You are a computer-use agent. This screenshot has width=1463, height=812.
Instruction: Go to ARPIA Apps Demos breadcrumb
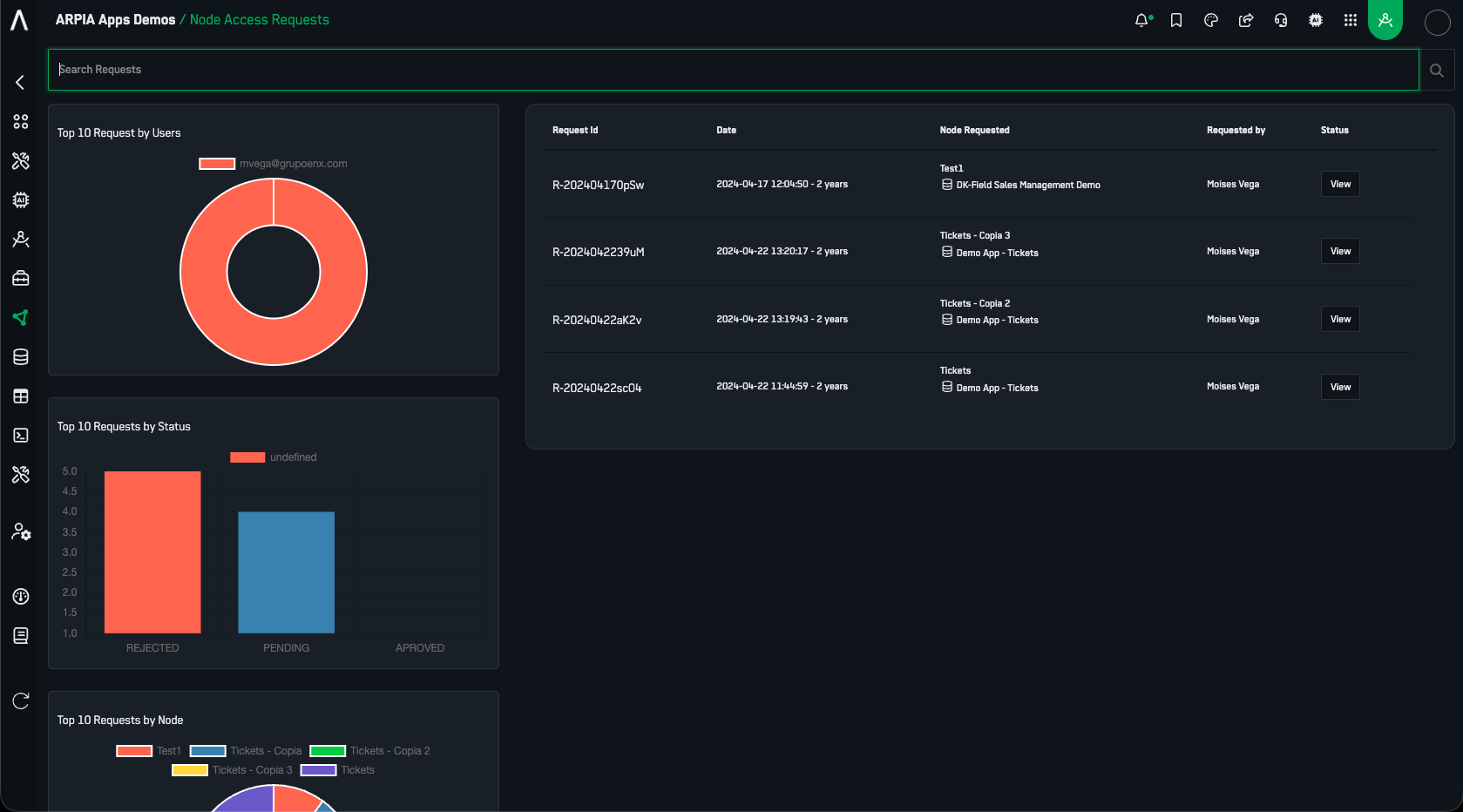[115, 20]
